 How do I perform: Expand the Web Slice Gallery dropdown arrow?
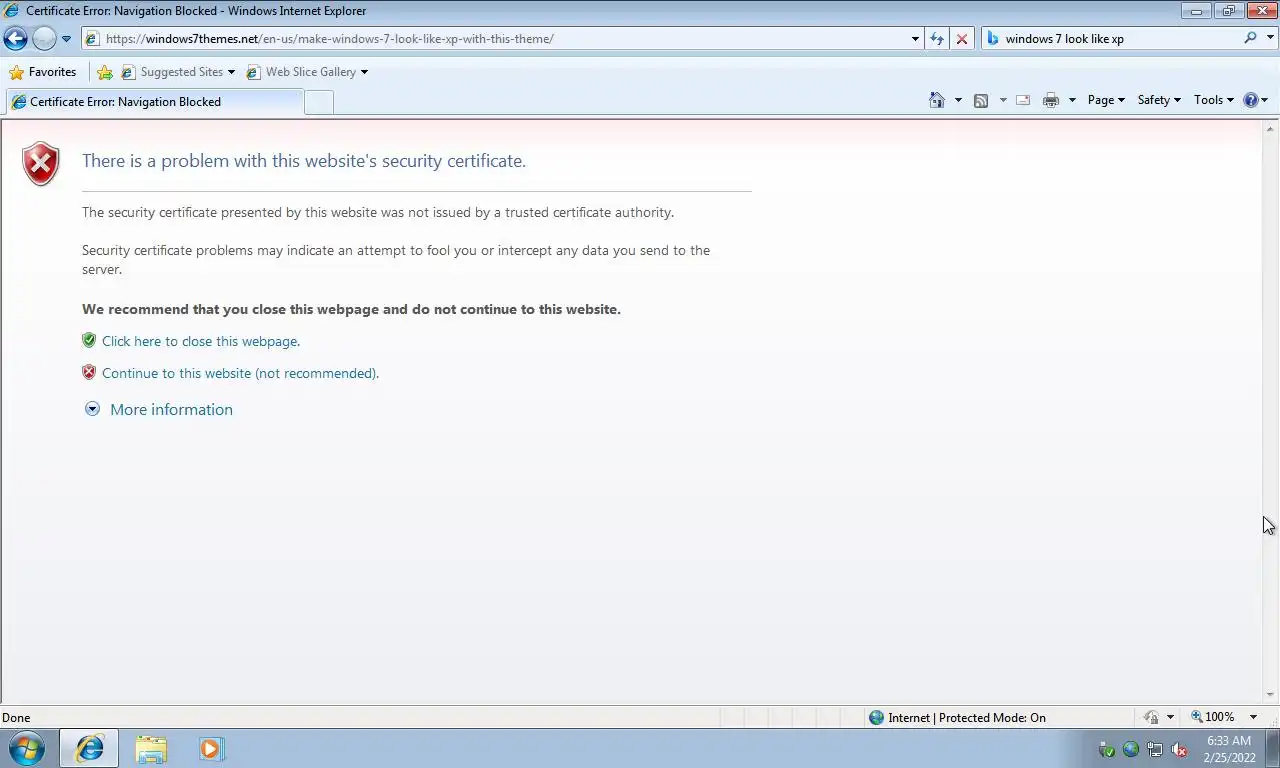pyautogui.click(x=364, y=72)
